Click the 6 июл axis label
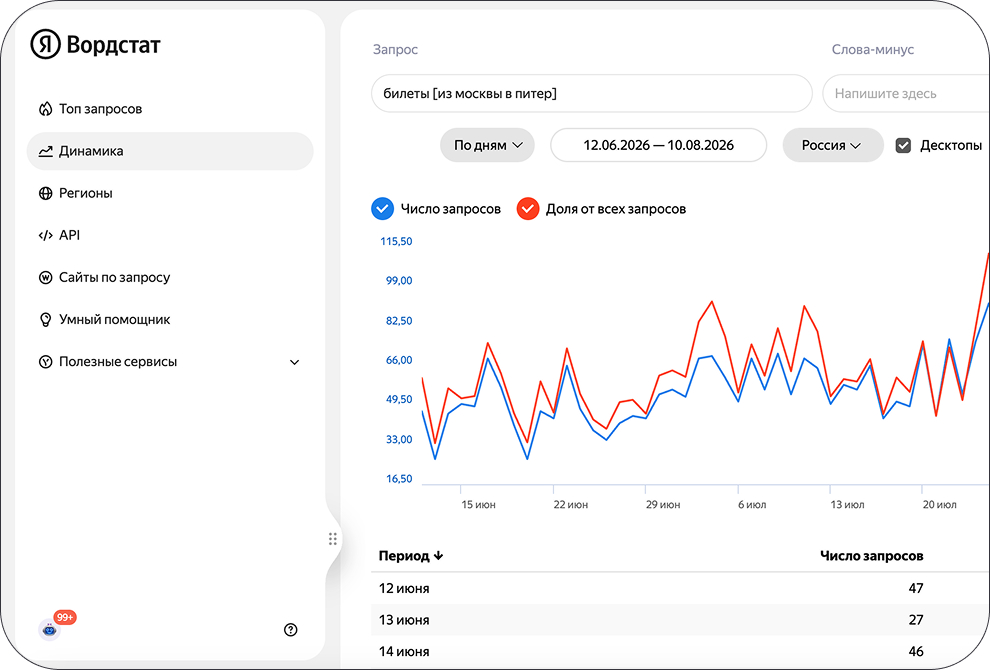This screenshot has height=670, width=990. click(x=752, y=505)
